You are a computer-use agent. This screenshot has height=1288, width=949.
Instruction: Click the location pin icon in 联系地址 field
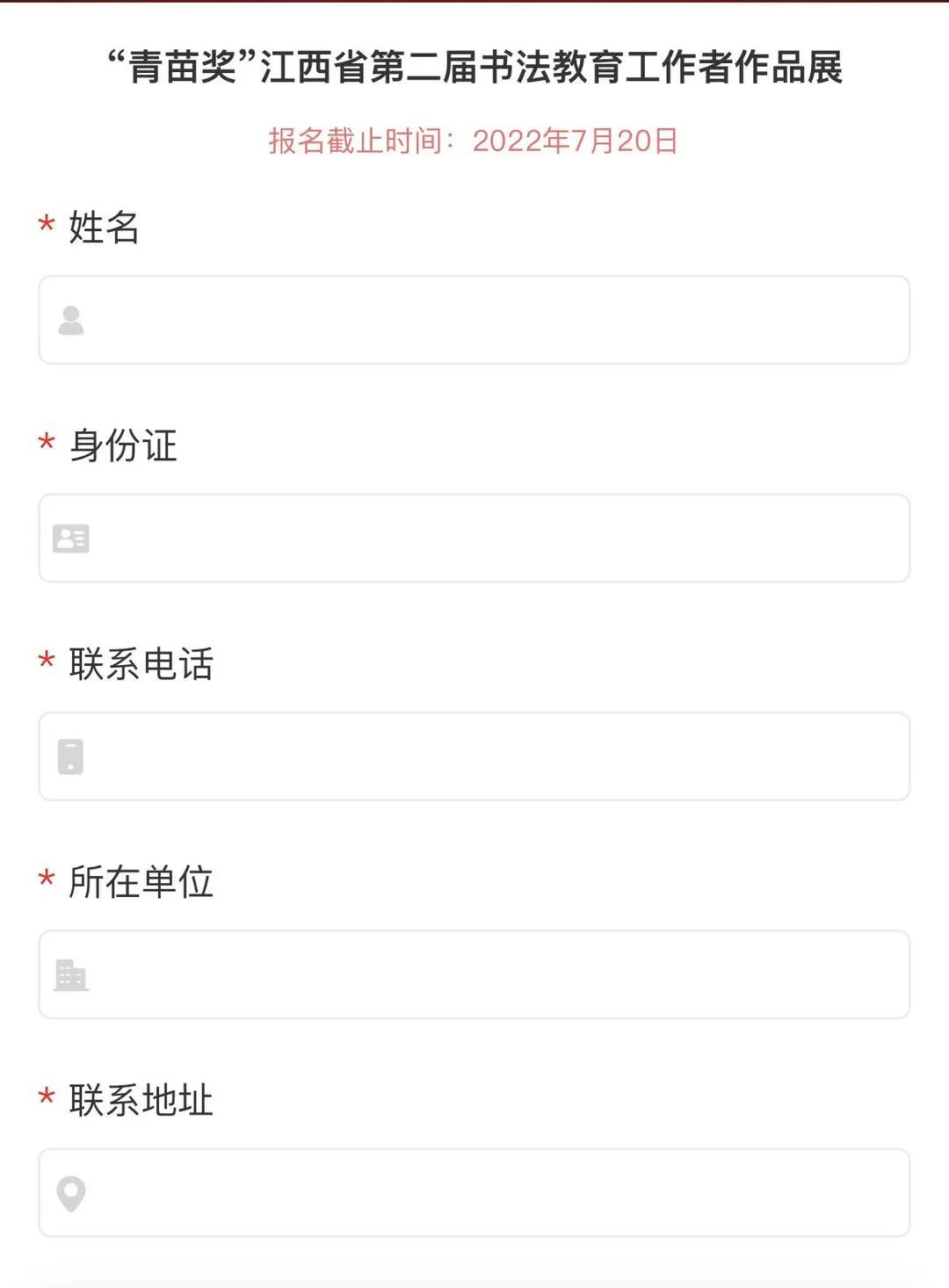[71, 1194]
